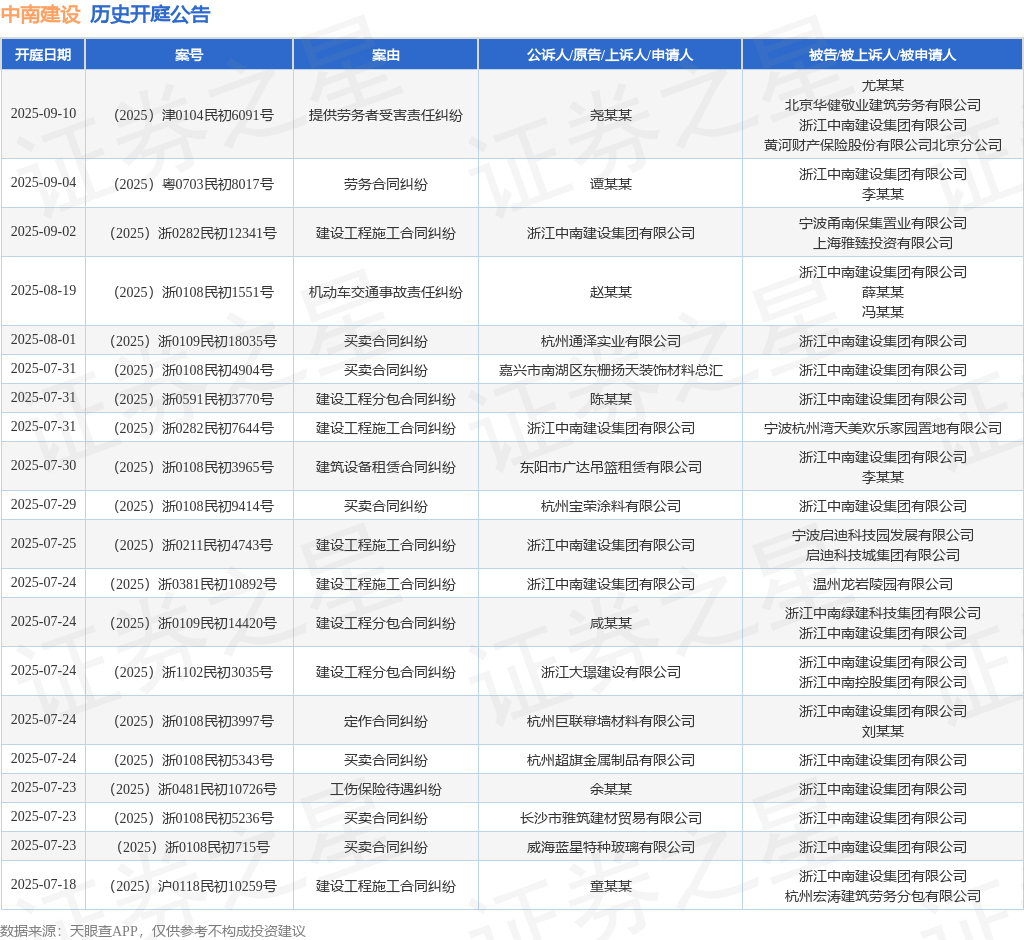Image resolution: width=1024 pixels, height=940 pixels.
Task: Select the 开庭日期 column header
Action: coord(43,55)
